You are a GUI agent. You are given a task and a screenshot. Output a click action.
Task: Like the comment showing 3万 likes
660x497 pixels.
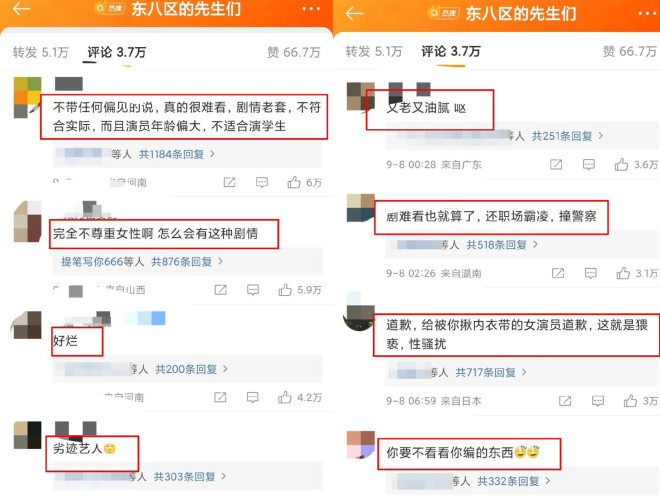[x=630, y=401]
